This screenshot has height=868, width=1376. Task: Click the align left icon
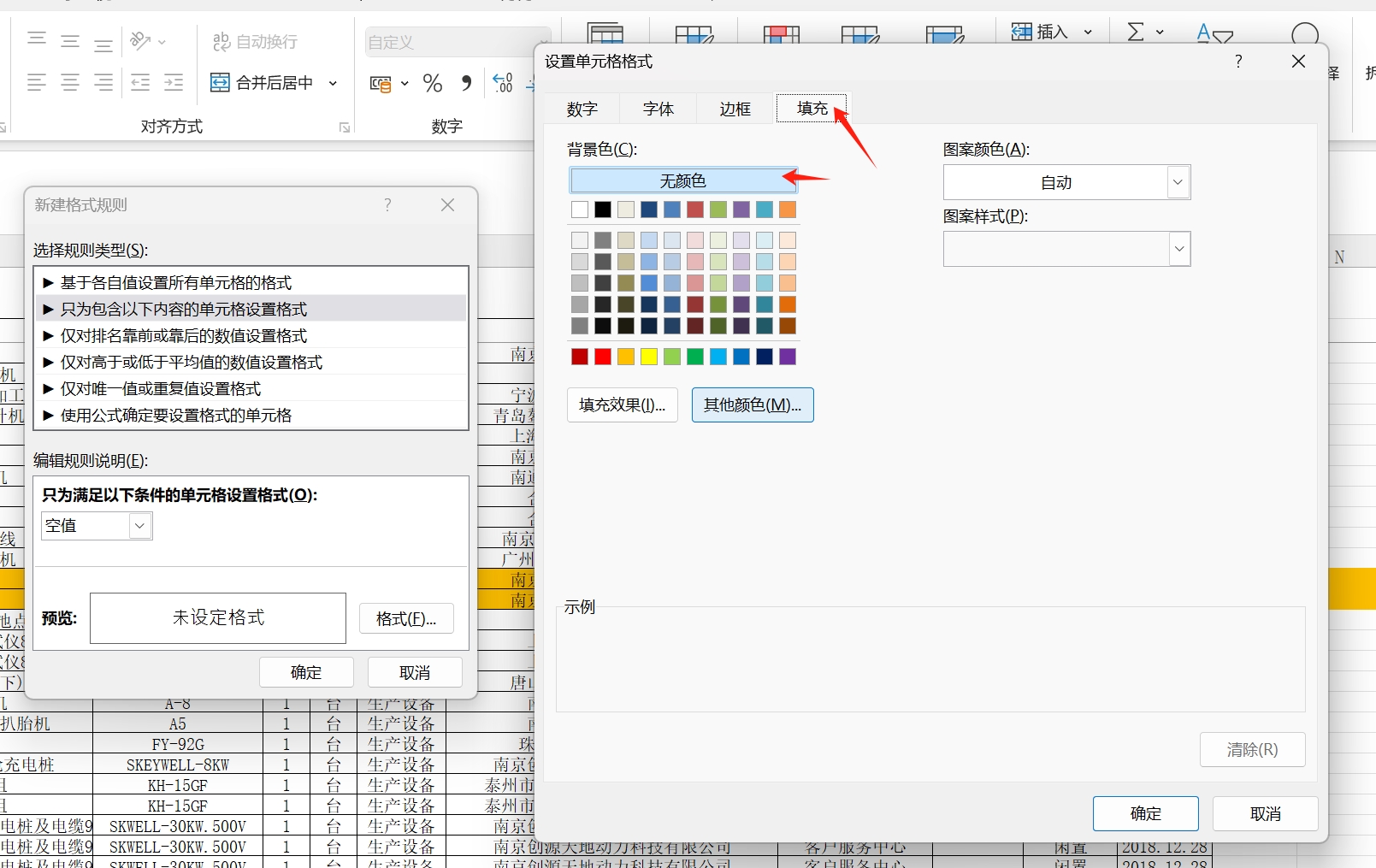point(37,82)
